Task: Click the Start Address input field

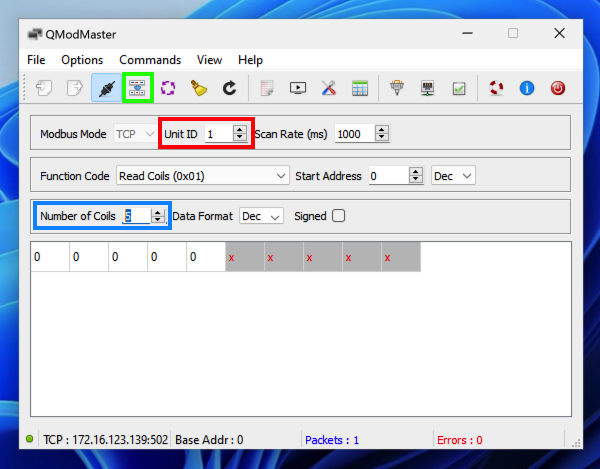Action: click(x=389, y=176)
